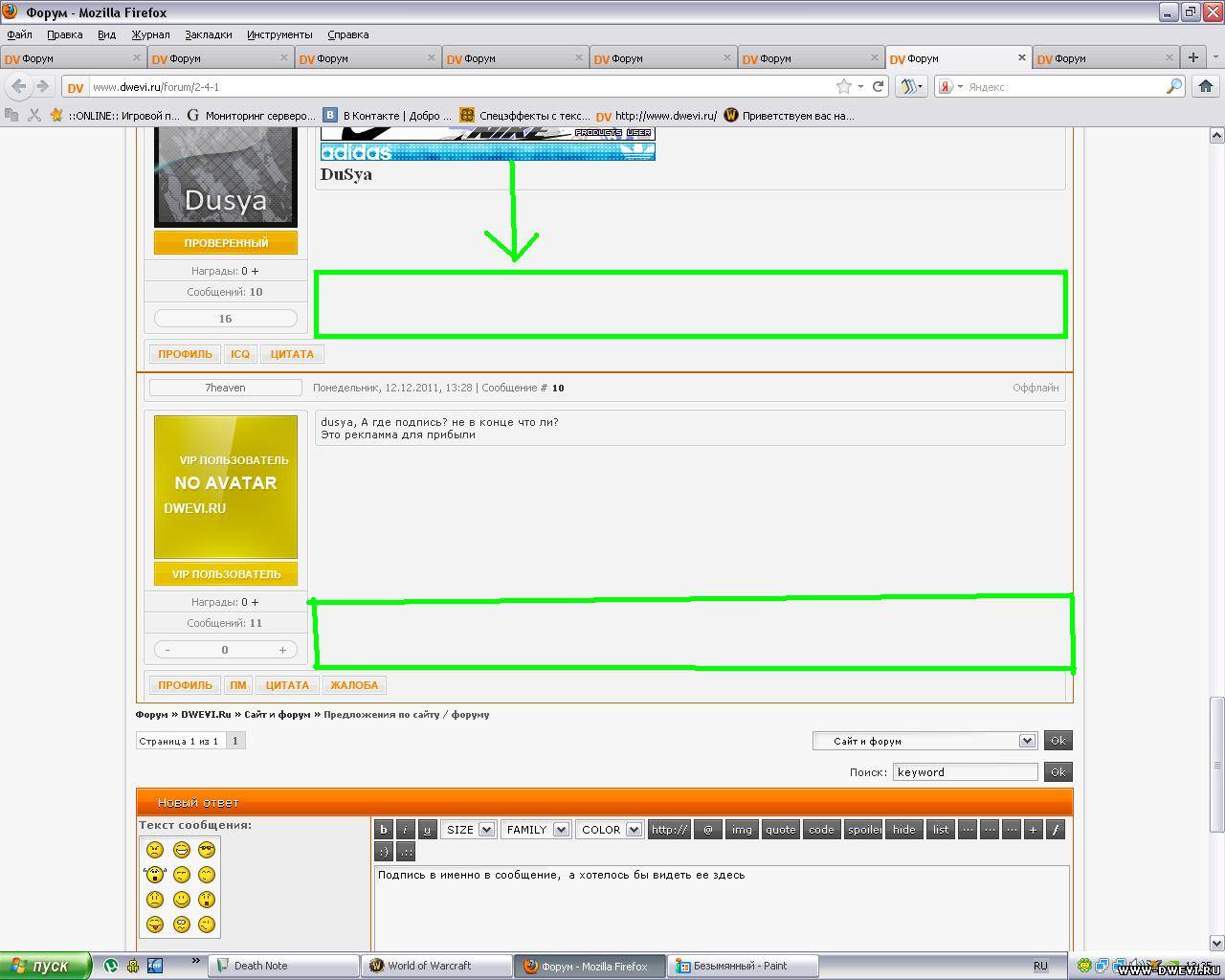Open the COLOR text color dropdown
Screen dimensions: 1225x980
click(x=609, y=830)
